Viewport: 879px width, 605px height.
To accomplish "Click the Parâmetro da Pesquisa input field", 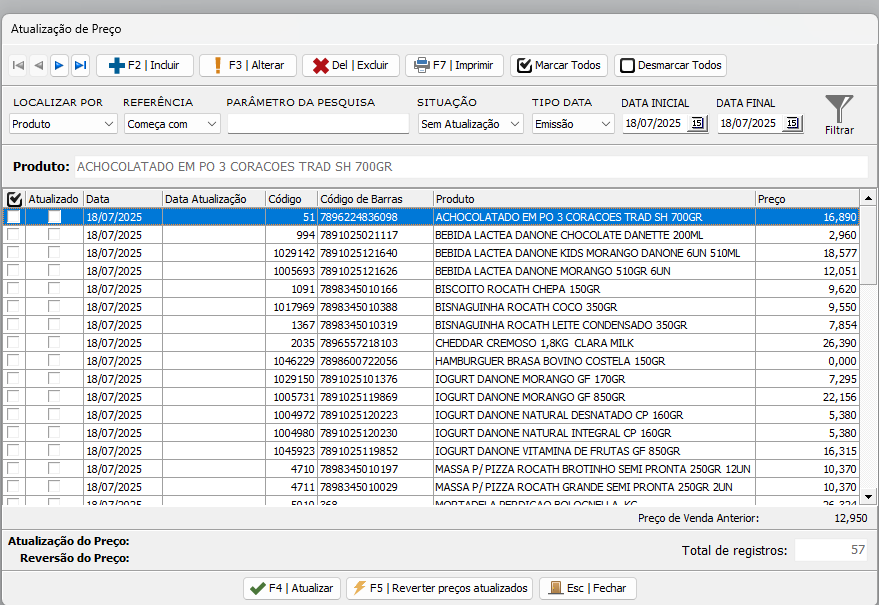I will pyautogui.click(x=318, y=124).
